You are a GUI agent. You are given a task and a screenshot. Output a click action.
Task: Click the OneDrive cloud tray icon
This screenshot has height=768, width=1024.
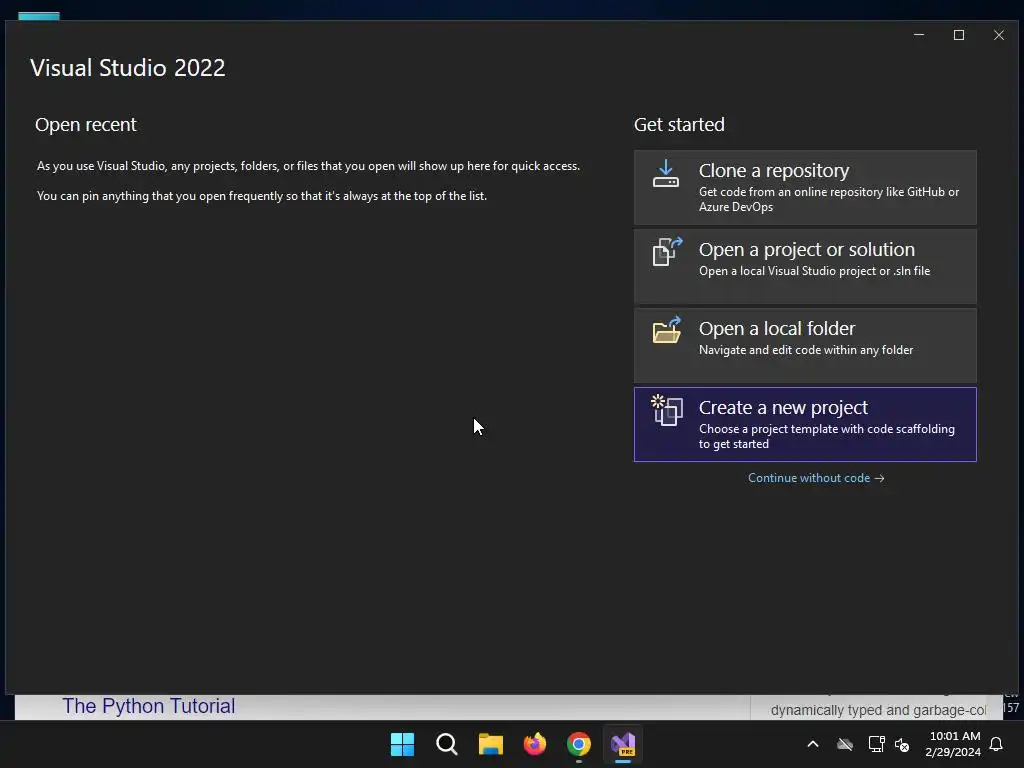tap(844, 744)
